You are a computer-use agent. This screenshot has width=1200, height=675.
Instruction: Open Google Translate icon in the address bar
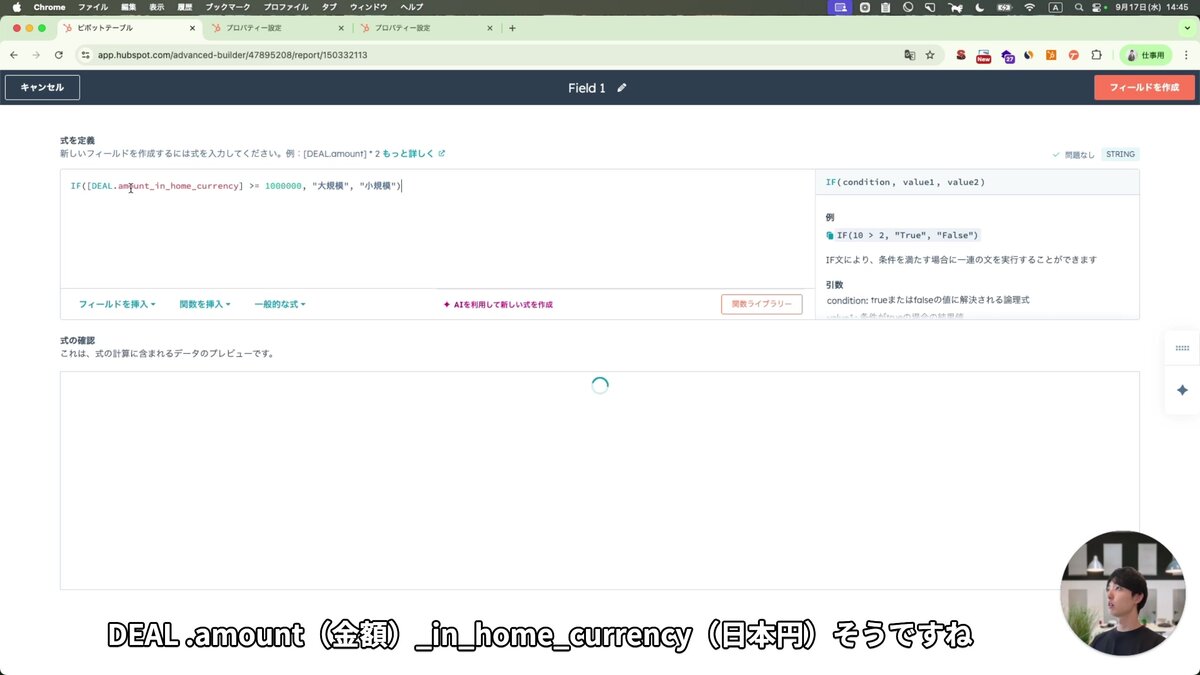coord(909,55)
